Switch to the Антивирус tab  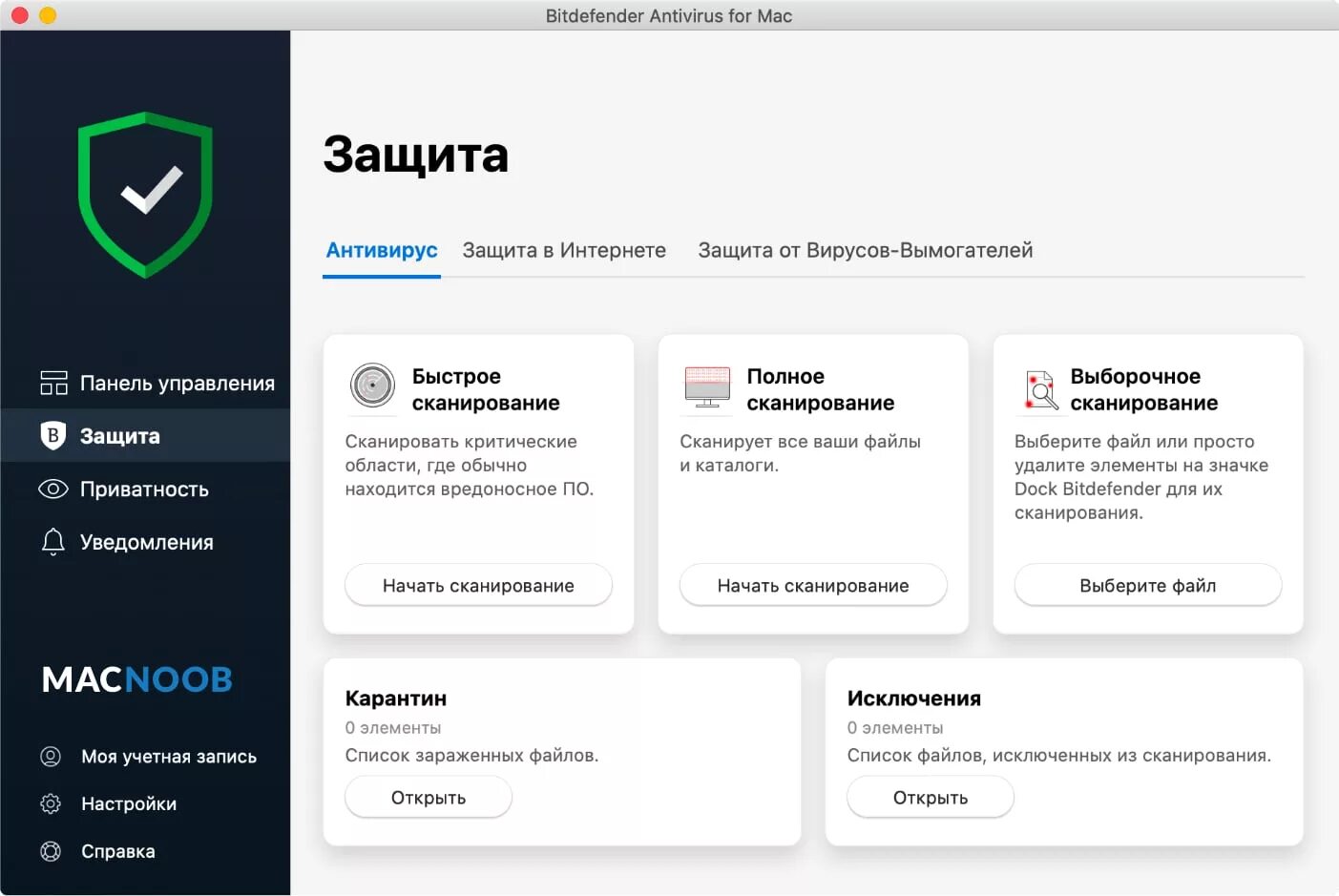tap(382, 250)
